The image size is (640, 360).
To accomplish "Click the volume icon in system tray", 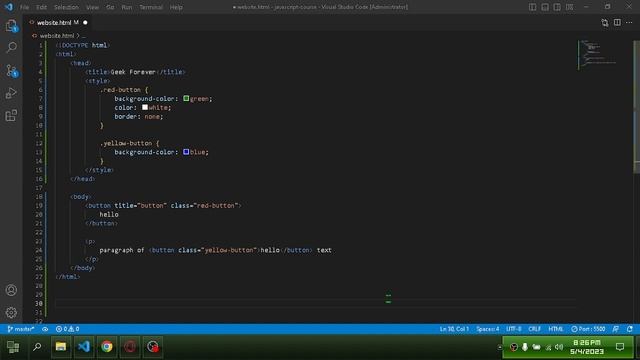I will [559, 347].
